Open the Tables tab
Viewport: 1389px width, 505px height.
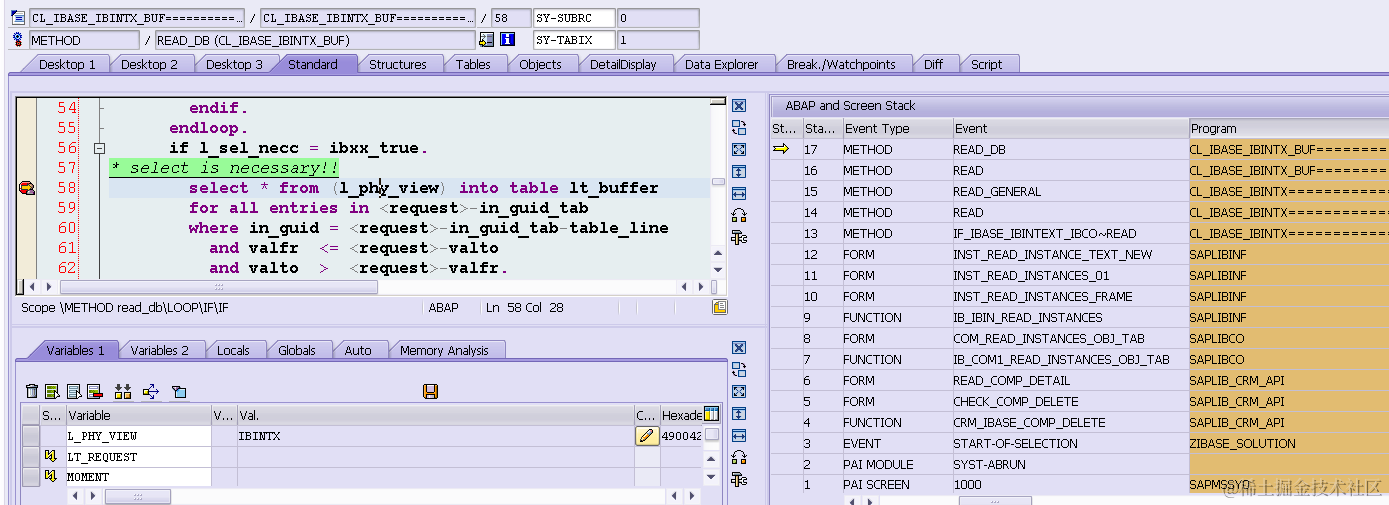473,64
